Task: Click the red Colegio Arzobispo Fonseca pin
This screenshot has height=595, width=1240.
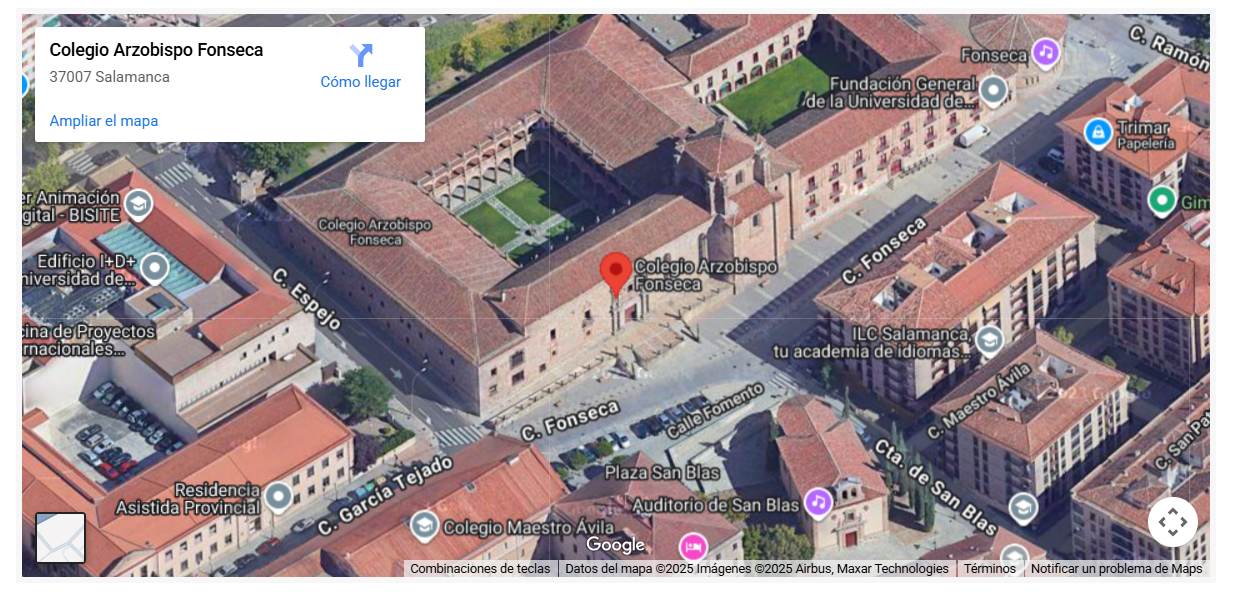Action: (615, 272)
